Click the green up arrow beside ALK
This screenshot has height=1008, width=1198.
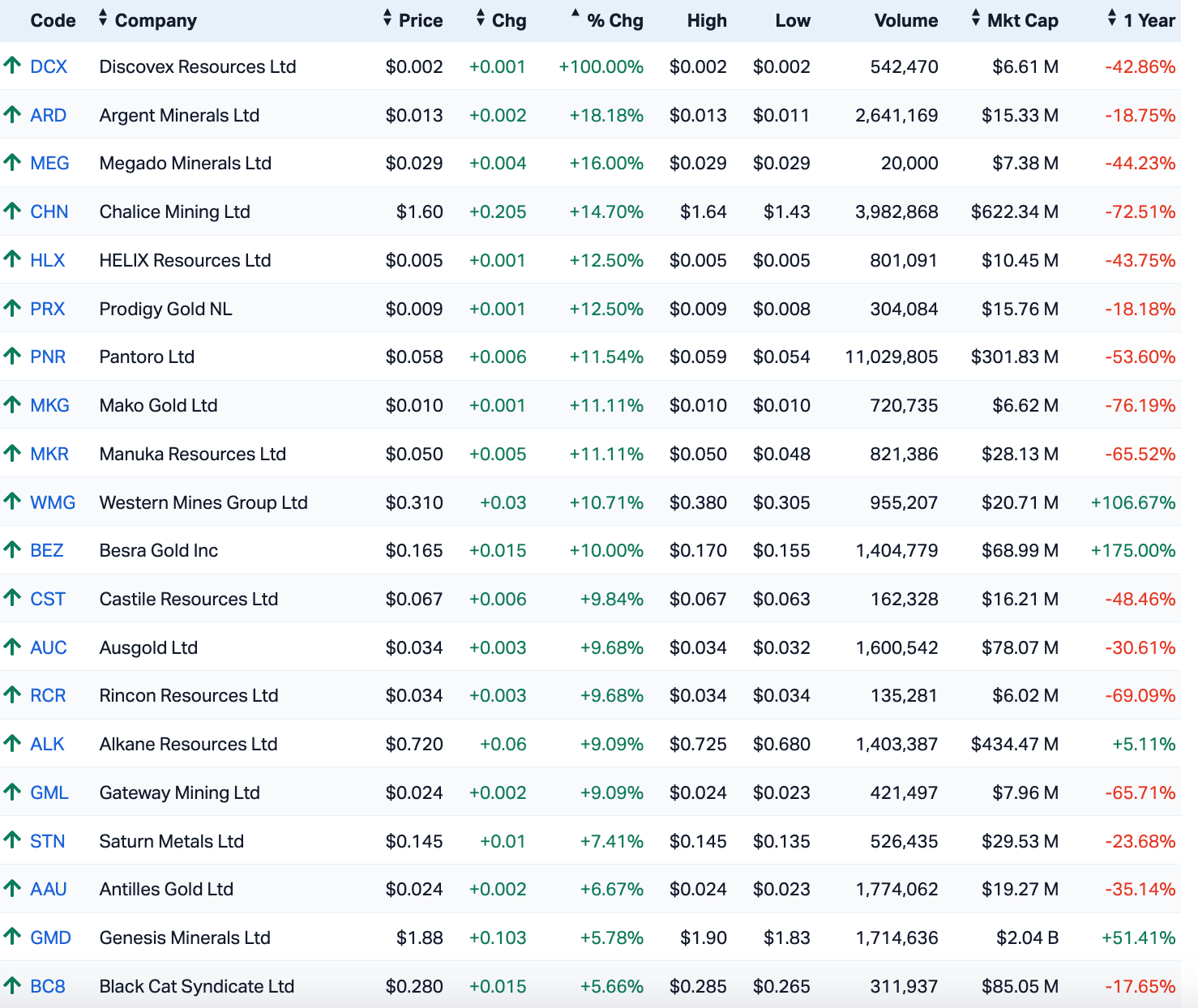point(11,743)
